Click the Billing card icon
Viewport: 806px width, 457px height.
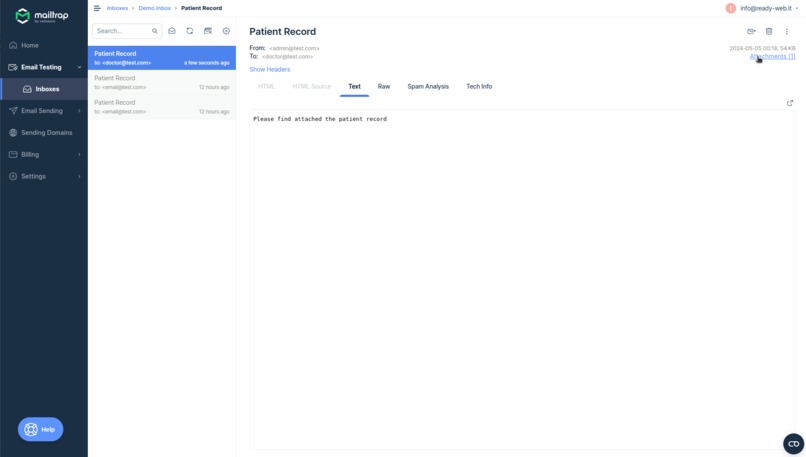tap(13, 154)
